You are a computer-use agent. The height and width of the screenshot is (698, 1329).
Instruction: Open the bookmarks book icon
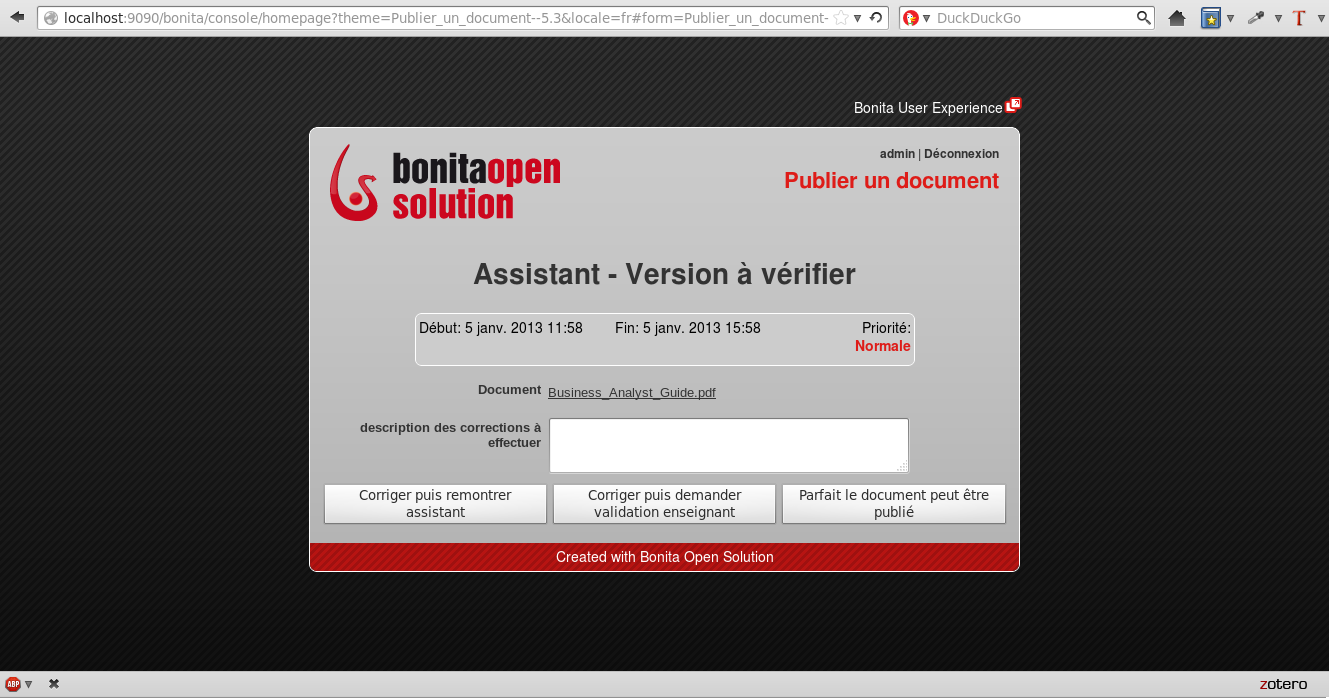(x=1211, y=18)
